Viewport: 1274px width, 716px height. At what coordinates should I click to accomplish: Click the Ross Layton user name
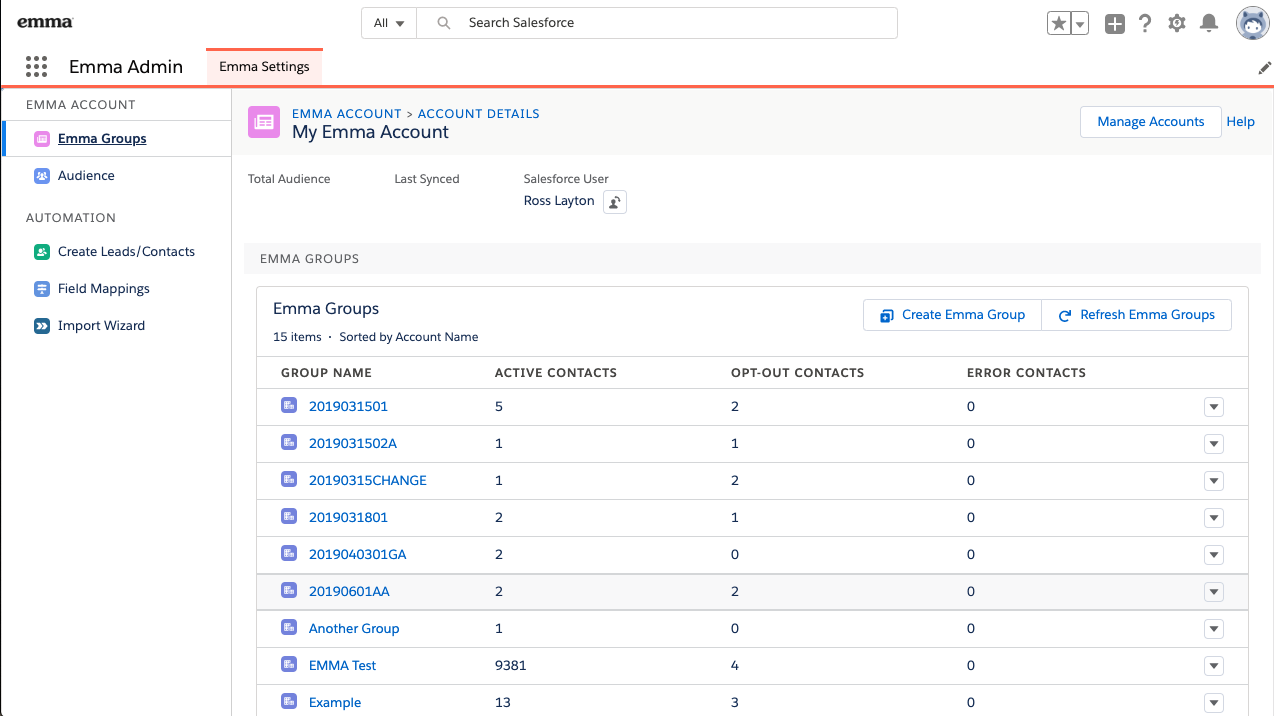click(x=559, y=201)
